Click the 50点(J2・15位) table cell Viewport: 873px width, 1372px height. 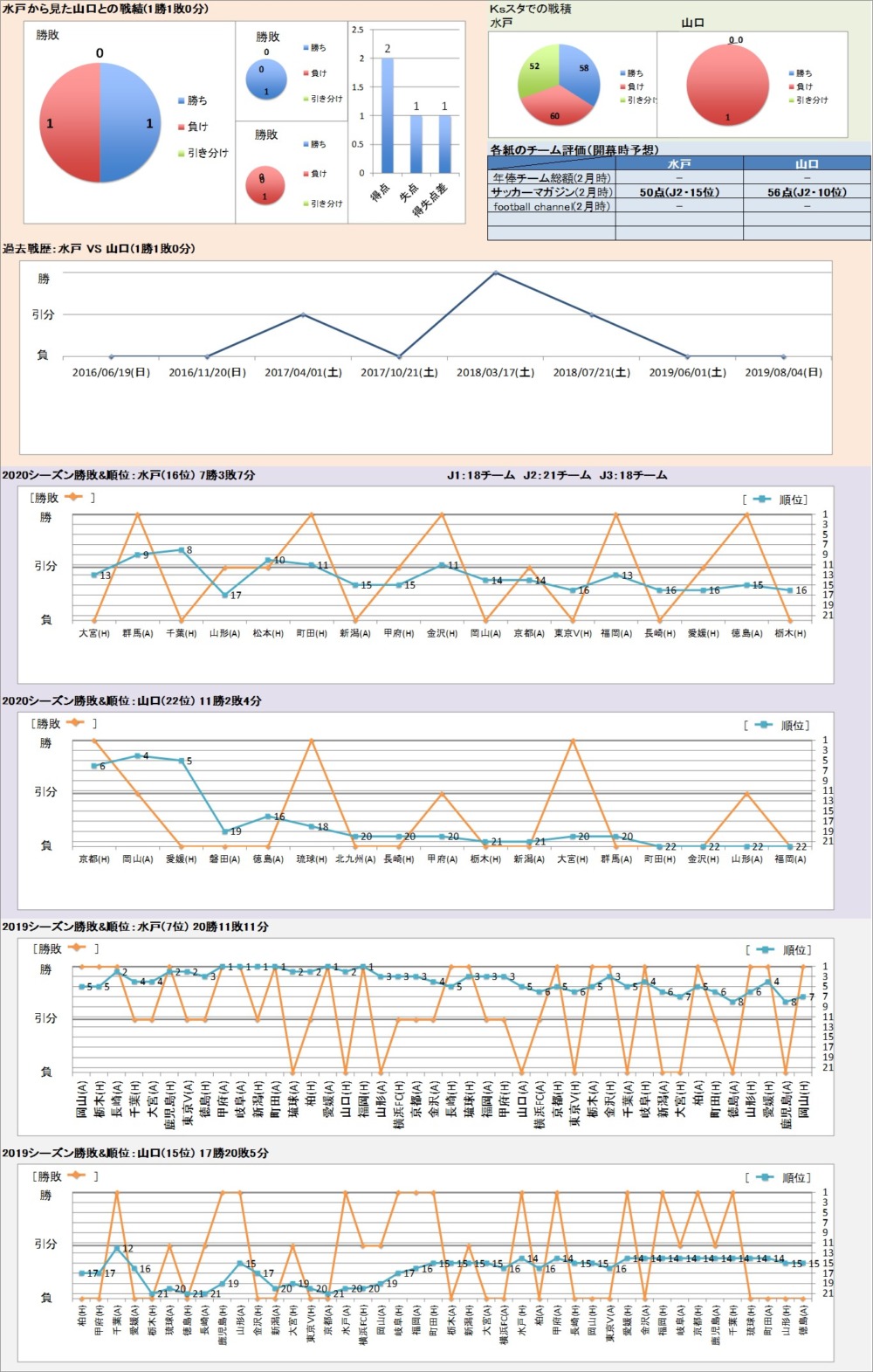click(x=679, y=192)
